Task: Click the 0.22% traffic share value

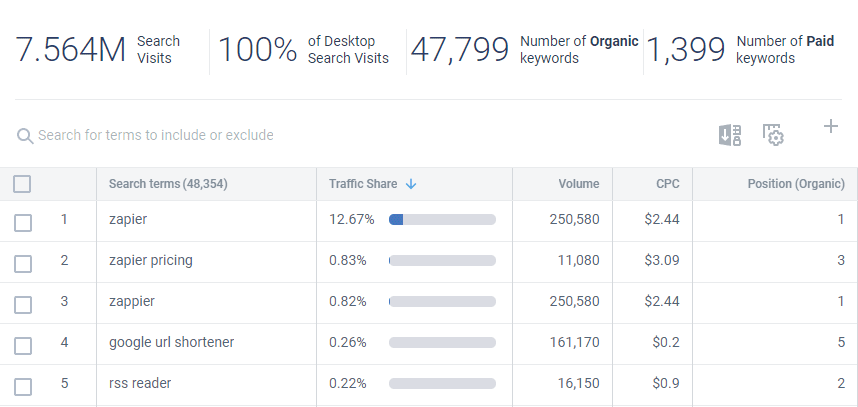Action: [x=347, y=383]
